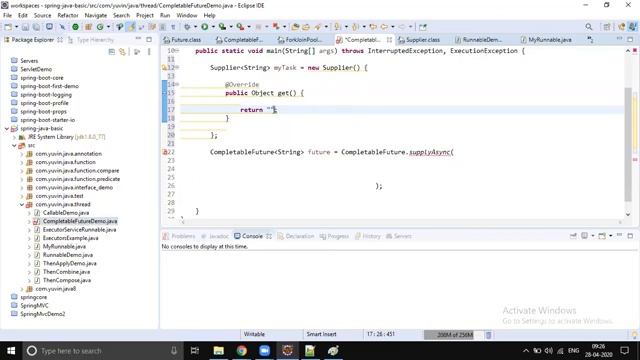This screenshot has height=360, width=640.
Task: Click the Coverage run toolbar icon
Action: tap(222, 27)
